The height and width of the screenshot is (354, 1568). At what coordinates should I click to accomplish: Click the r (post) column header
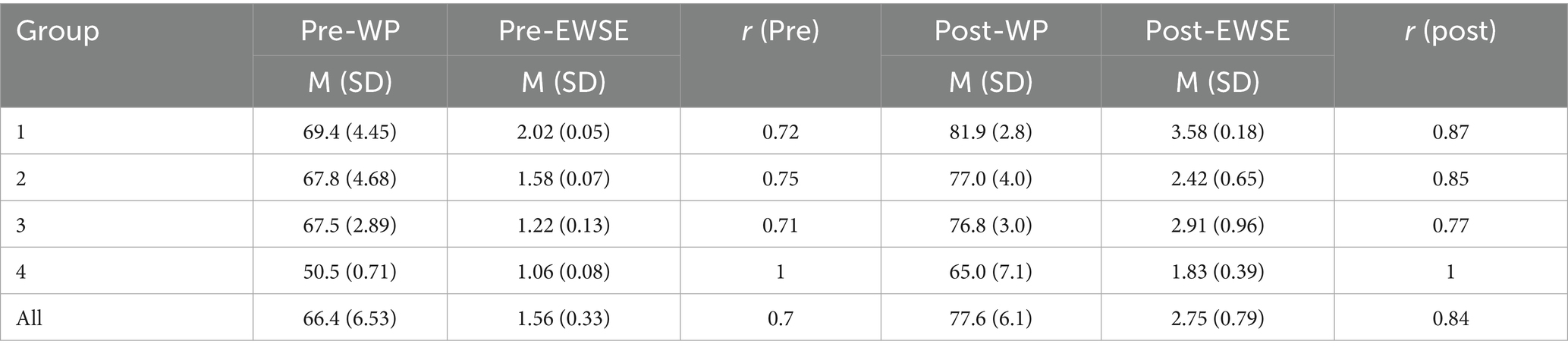[x=1450, y=32]
